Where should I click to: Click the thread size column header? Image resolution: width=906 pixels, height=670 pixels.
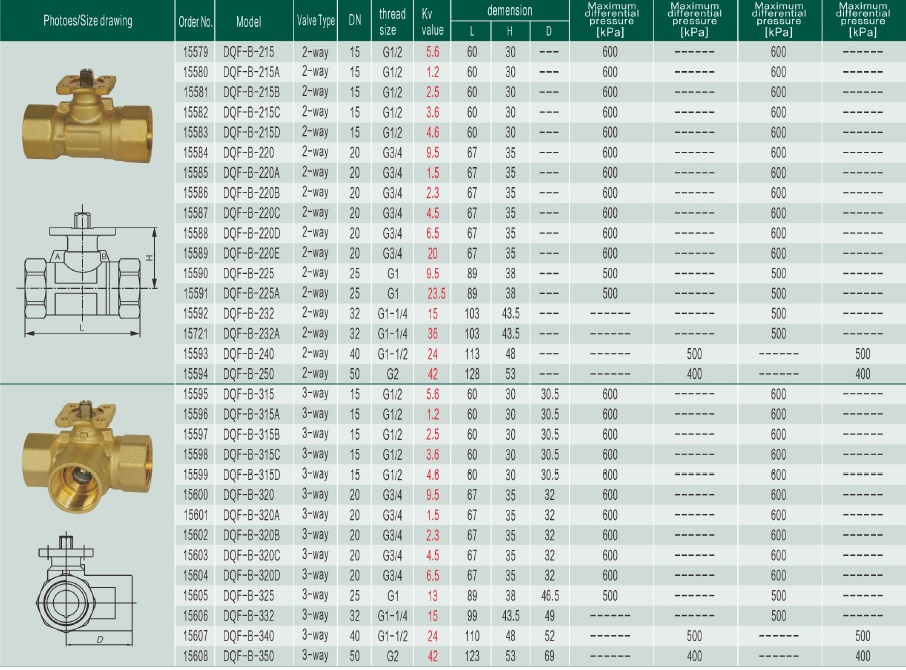click(392, 21)
